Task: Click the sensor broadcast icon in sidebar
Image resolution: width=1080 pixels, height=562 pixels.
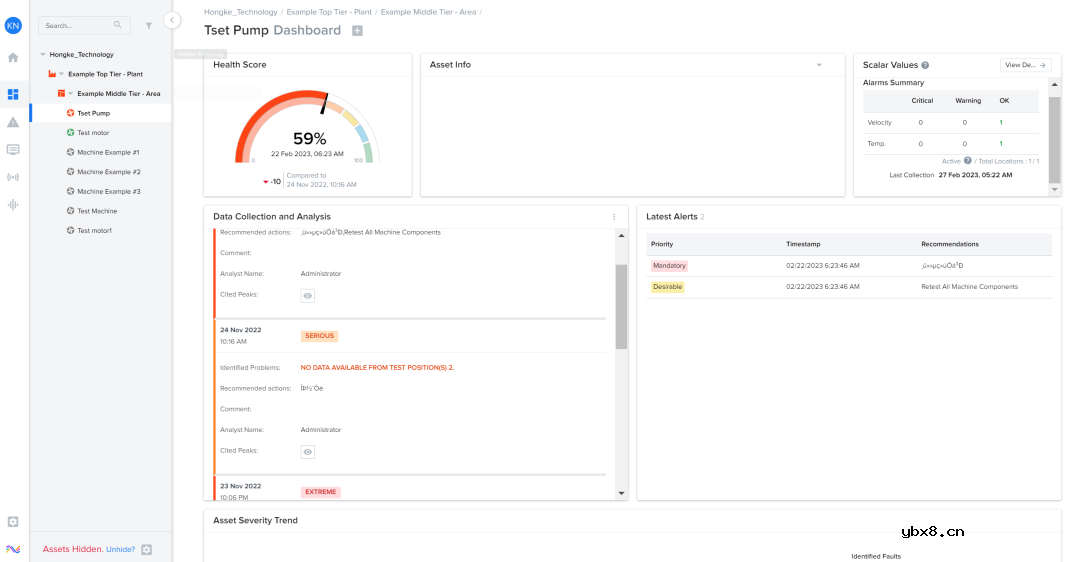Action: pyautogui.click(x=13, y=177)
